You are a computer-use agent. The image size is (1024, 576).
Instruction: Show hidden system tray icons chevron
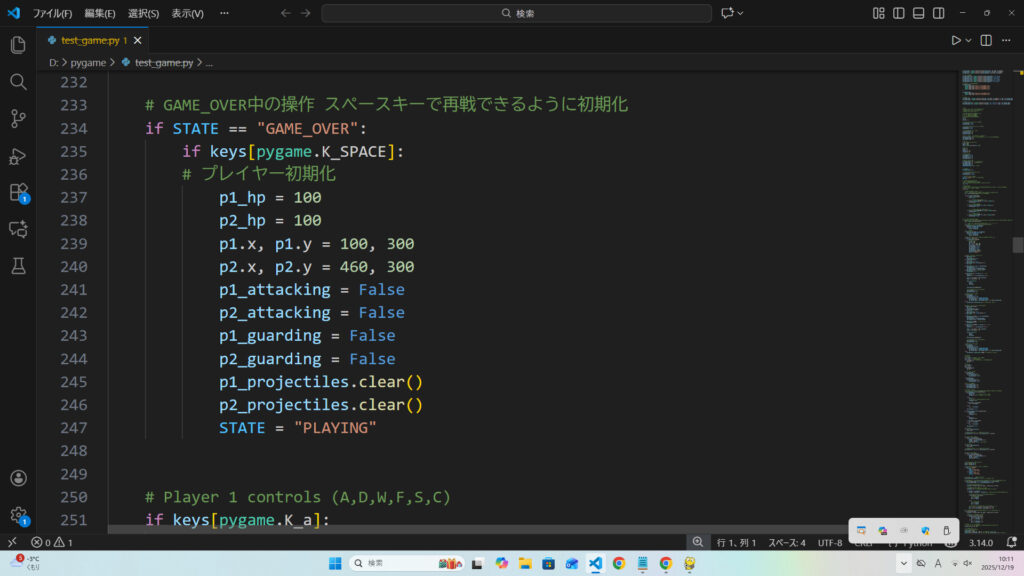click(904, 563)
